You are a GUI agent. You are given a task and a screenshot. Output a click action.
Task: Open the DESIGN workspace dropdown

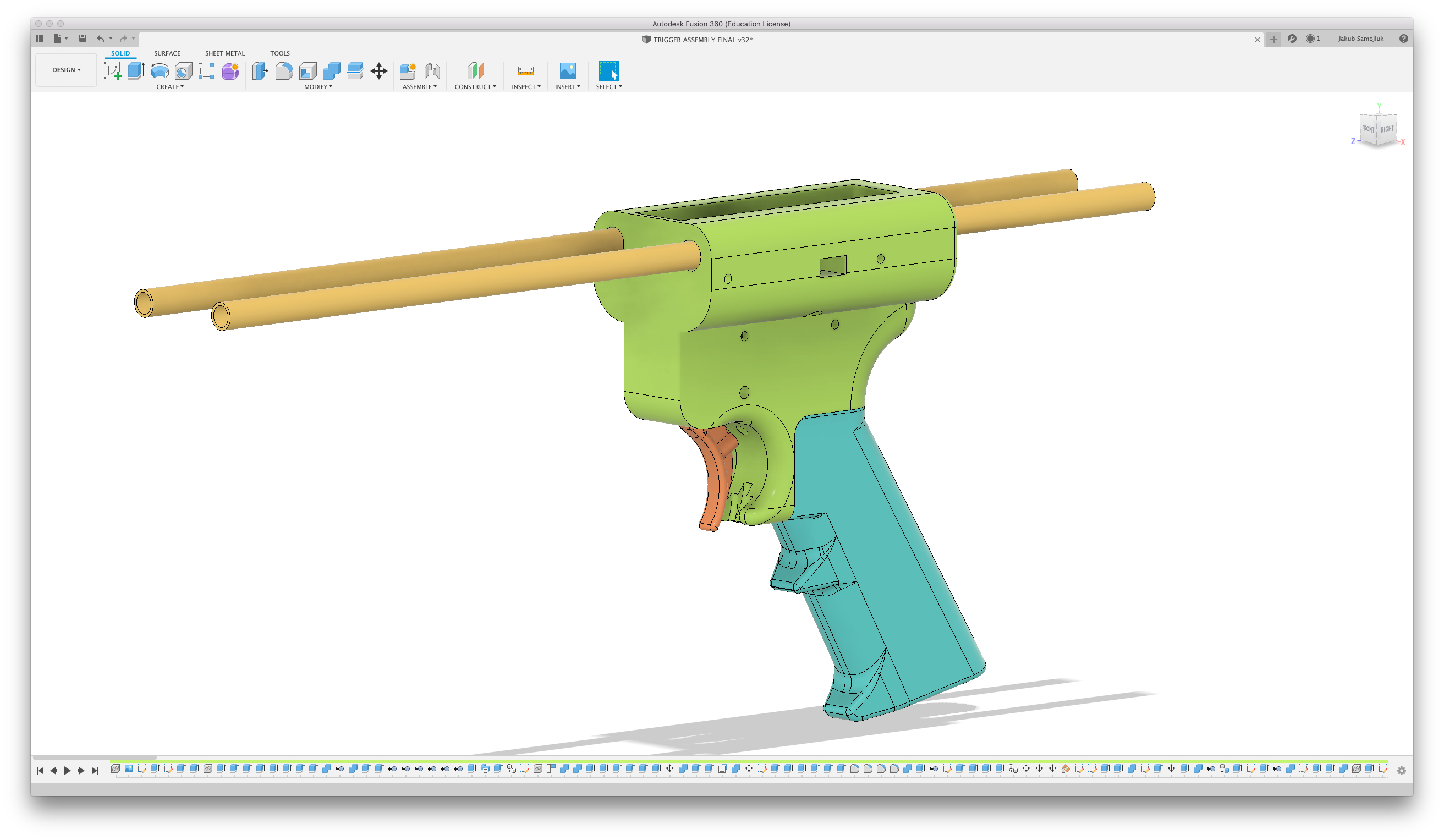[66, 70]
